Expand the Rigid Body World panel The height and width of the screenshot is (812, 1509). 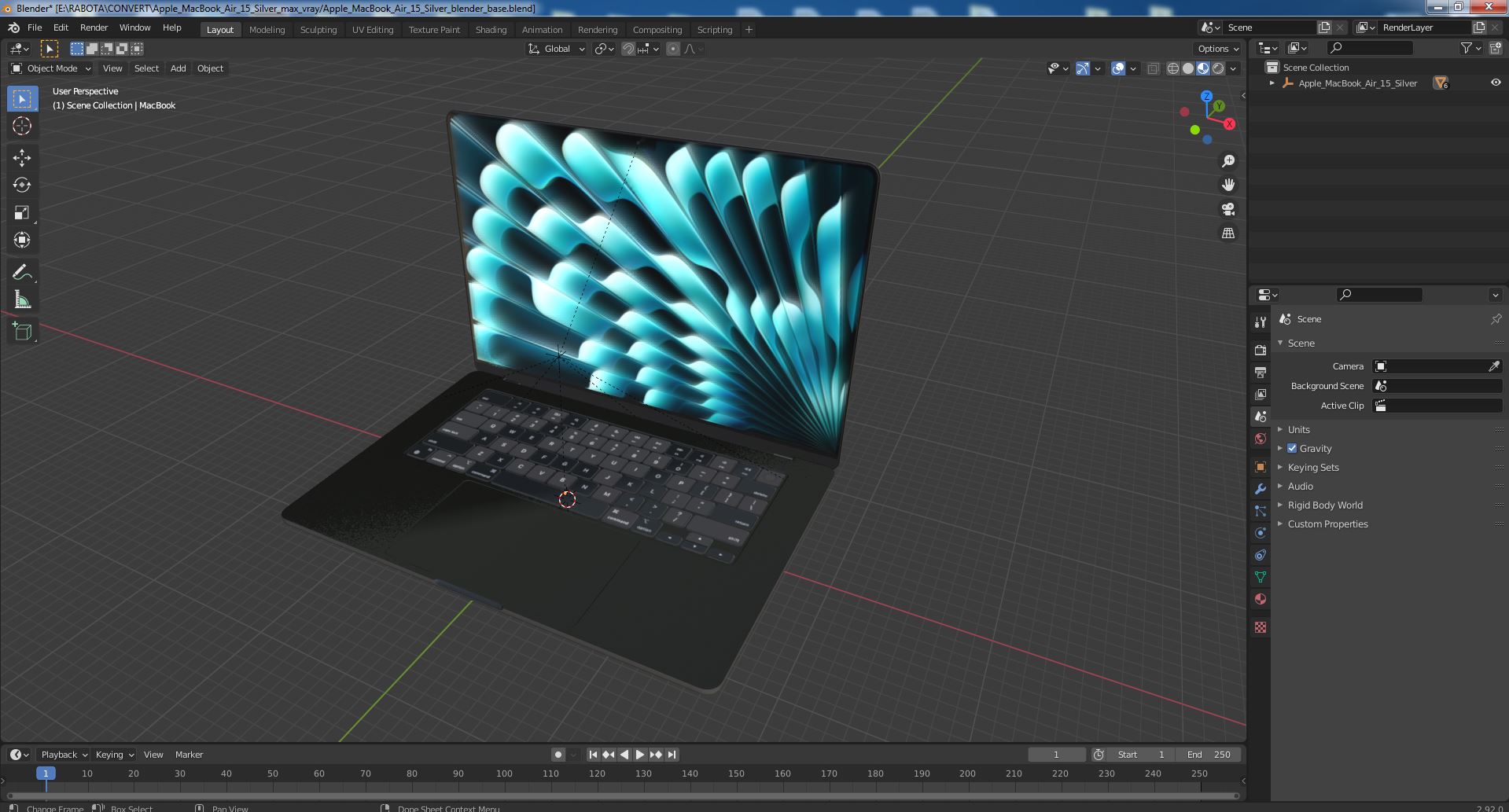(1325, 505)
